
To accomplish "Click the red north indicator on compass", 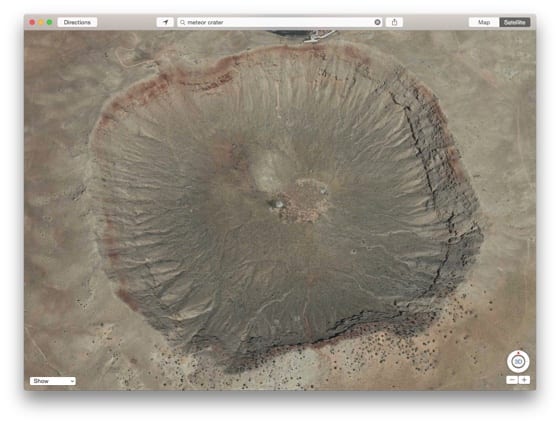I will point(518,353).
